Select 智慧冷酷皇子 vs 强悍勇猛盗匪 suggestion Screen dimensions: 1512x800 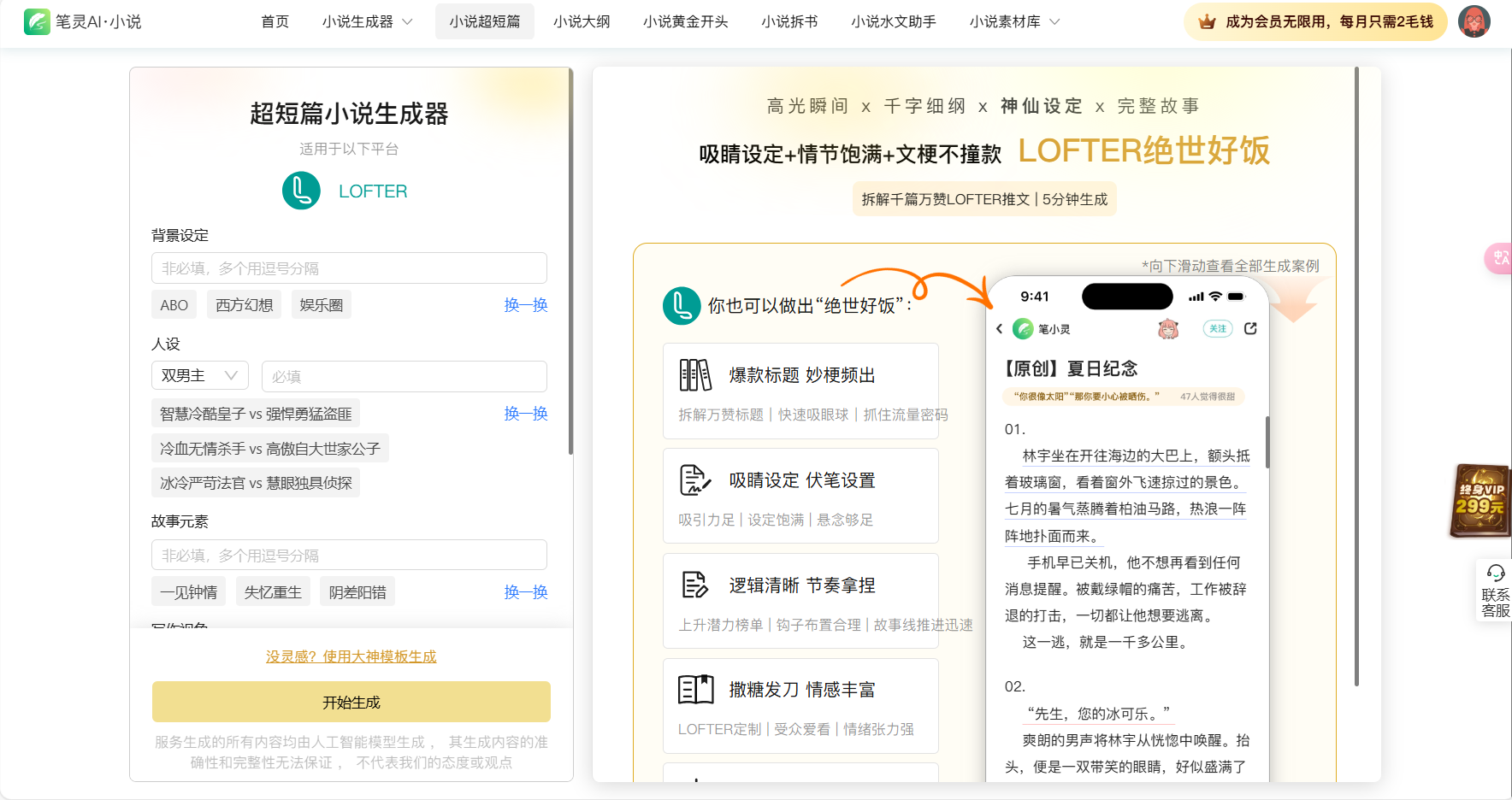point(256,414)
